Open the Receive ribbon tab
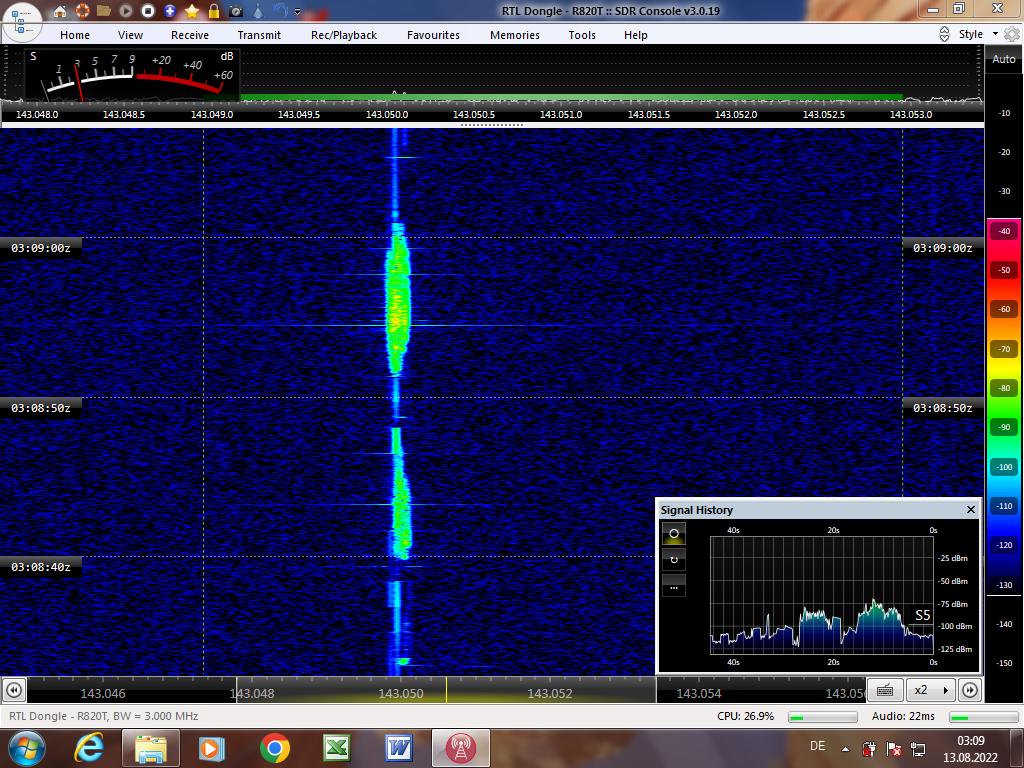 [x=190, y=35]
